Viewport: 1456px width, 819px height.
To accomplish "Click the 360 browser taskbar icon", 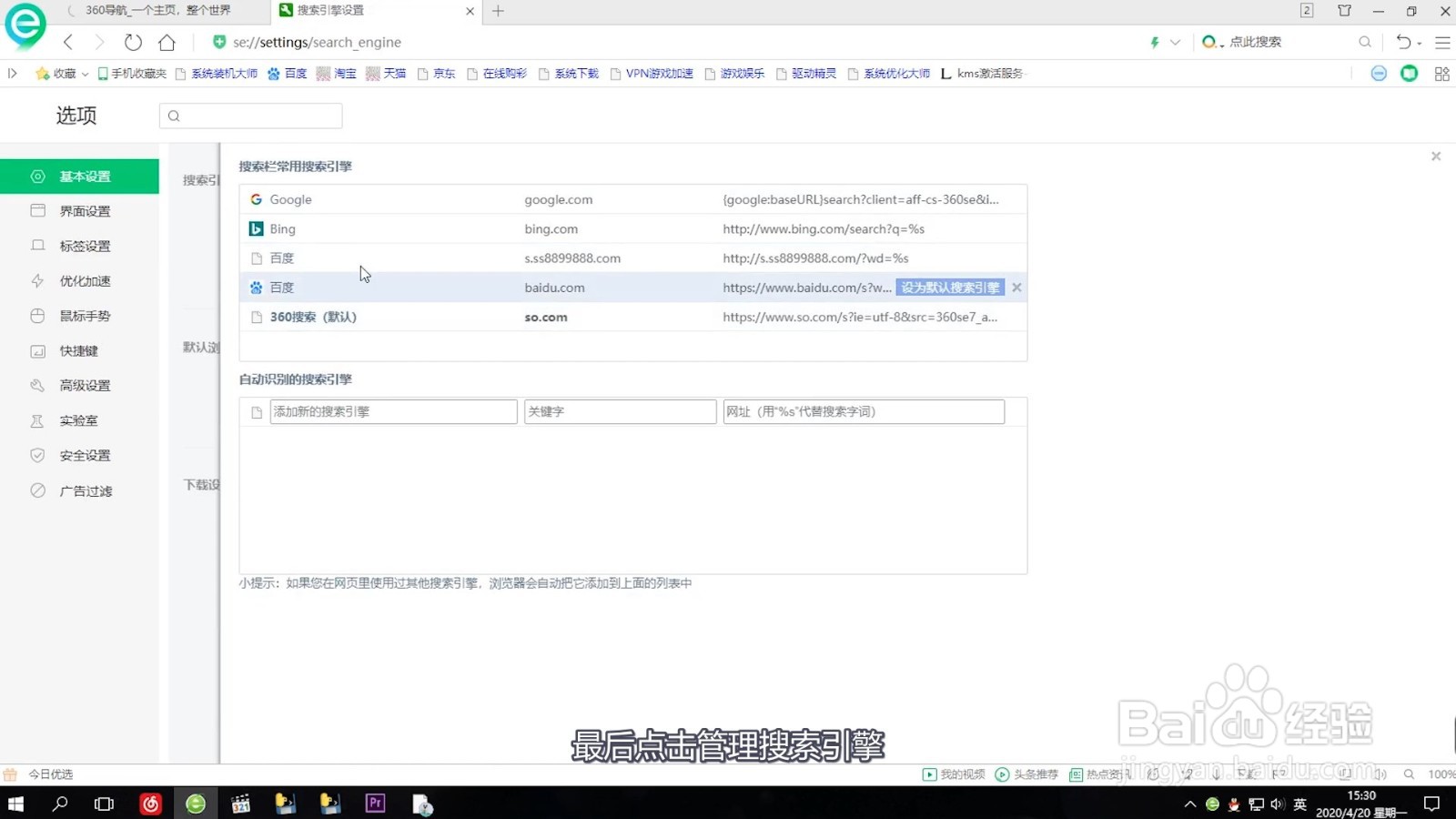I will pos(196,804).
